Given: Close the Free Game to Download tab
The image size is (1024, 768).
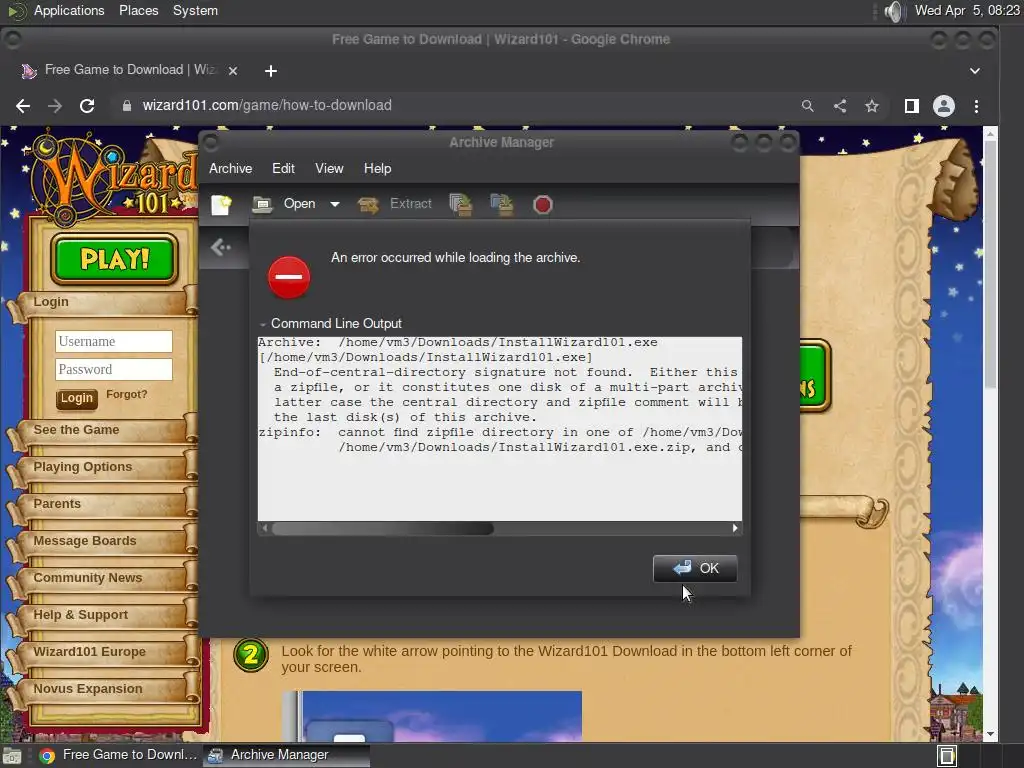Looking at the screenshot, I should 233,71.
